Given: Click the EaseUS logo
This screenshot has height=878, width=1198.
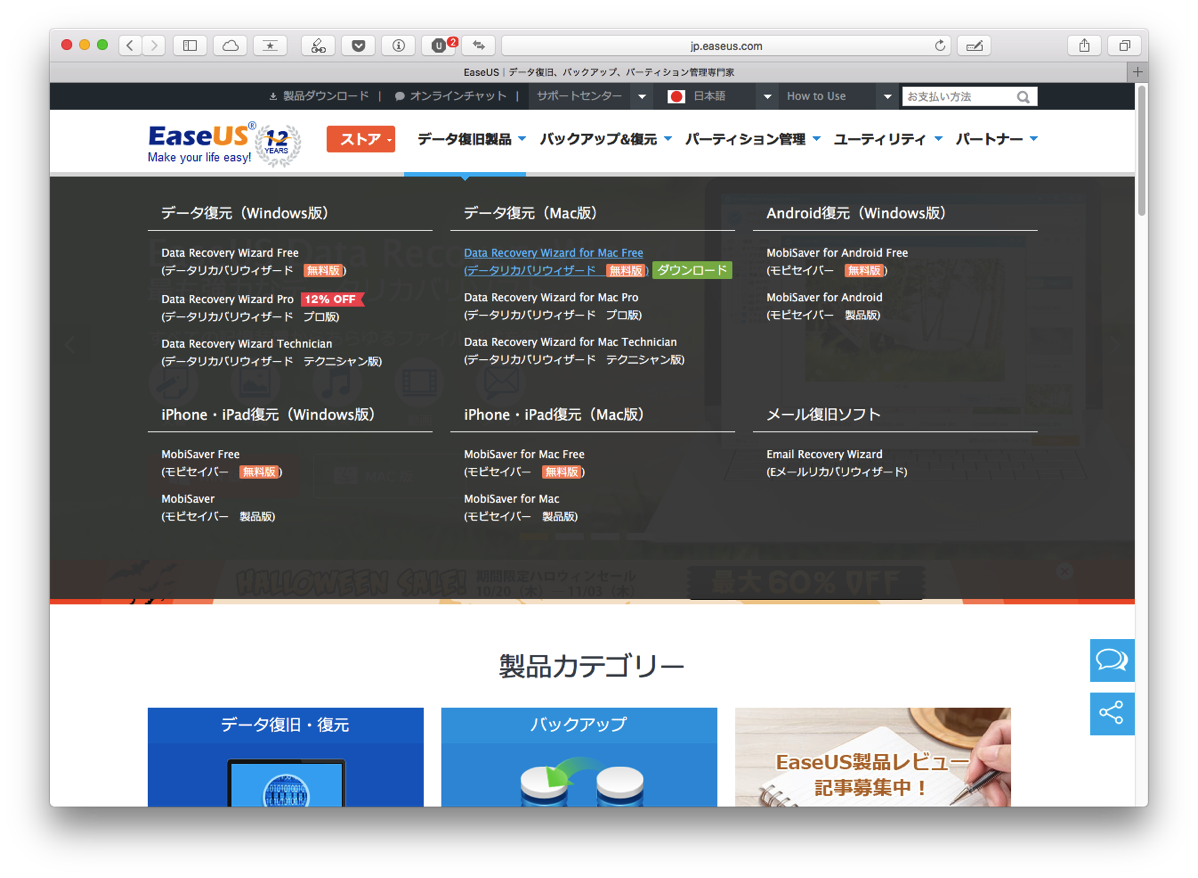Looking at the screenshot, I should (x=200, y=143).
